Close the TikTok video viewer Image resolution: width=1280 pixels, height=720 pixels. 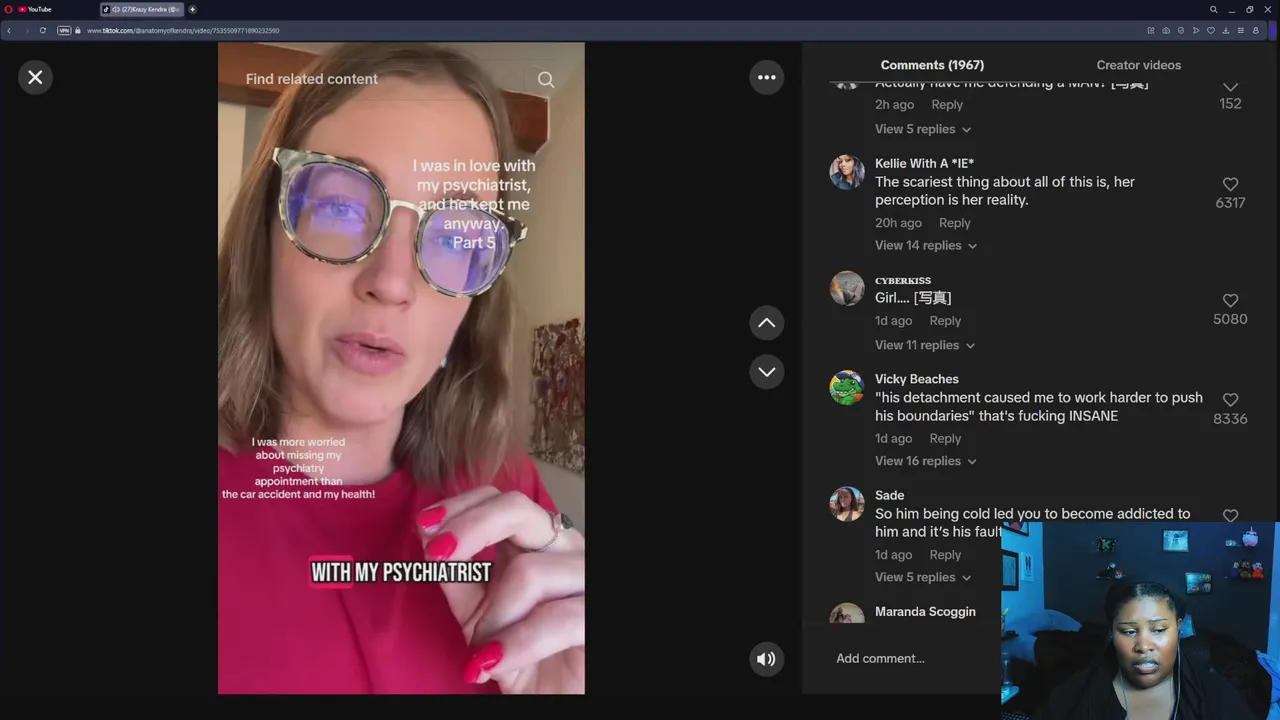pos(35,77)
